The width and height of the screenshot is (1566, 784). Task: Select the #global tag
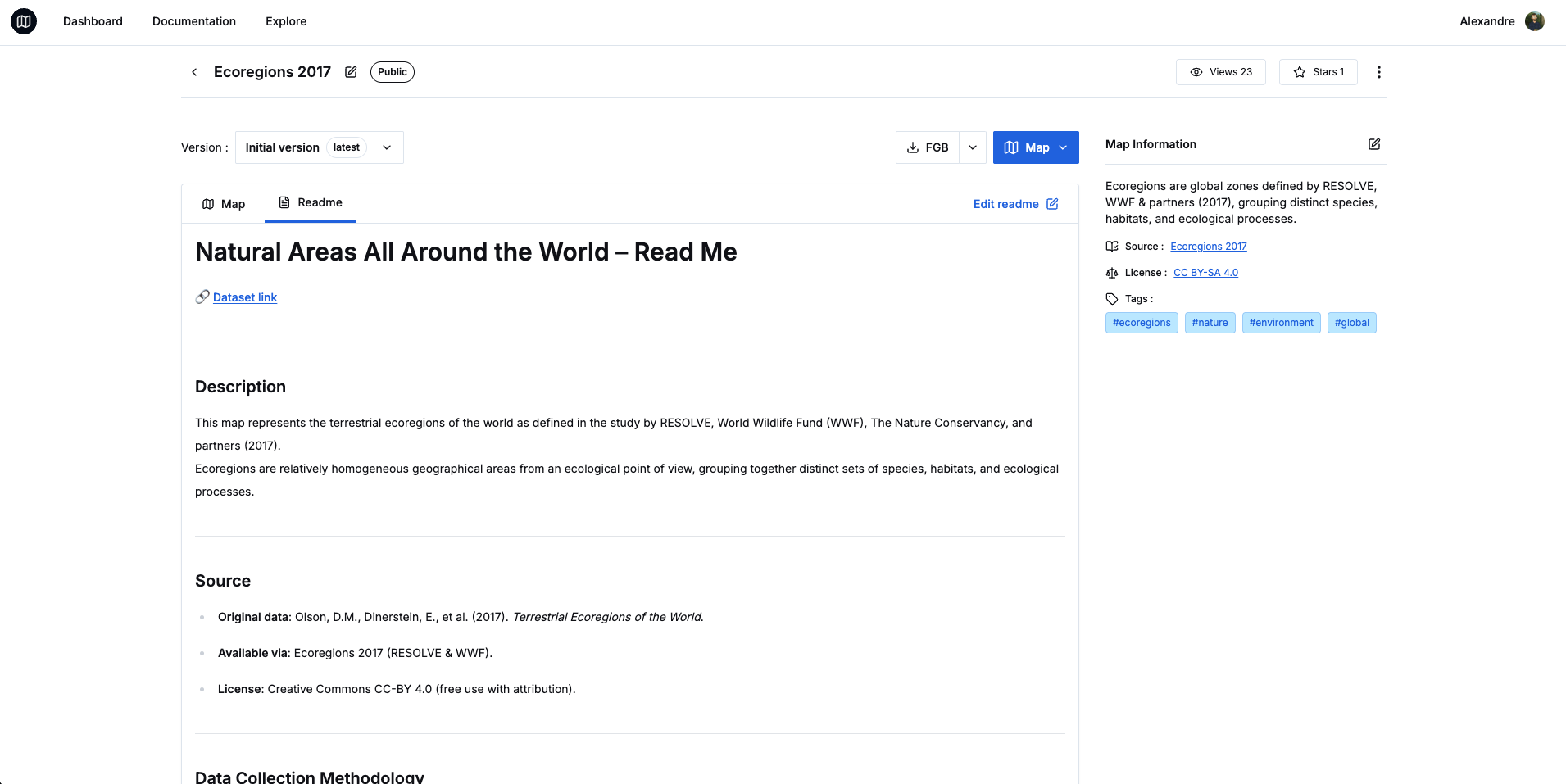[1351, 323]
